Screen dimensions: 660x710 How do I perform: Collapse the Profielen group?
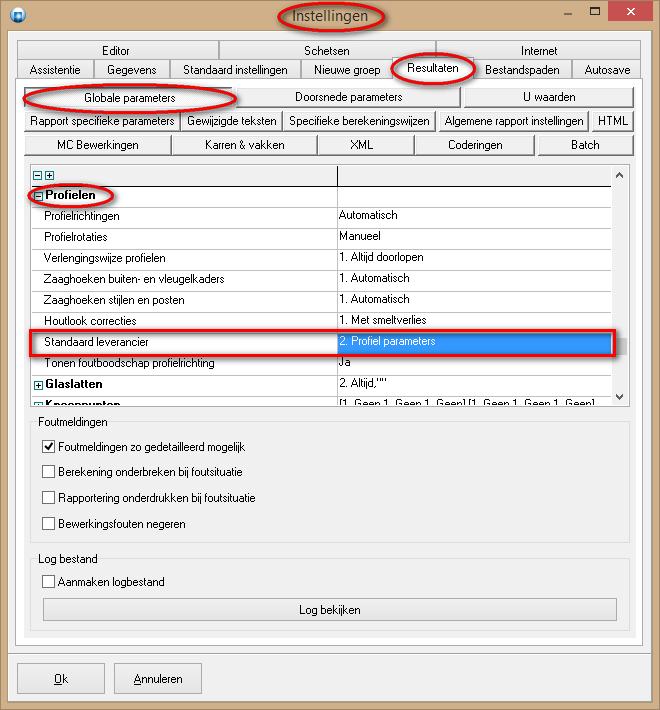coord(38,196)
